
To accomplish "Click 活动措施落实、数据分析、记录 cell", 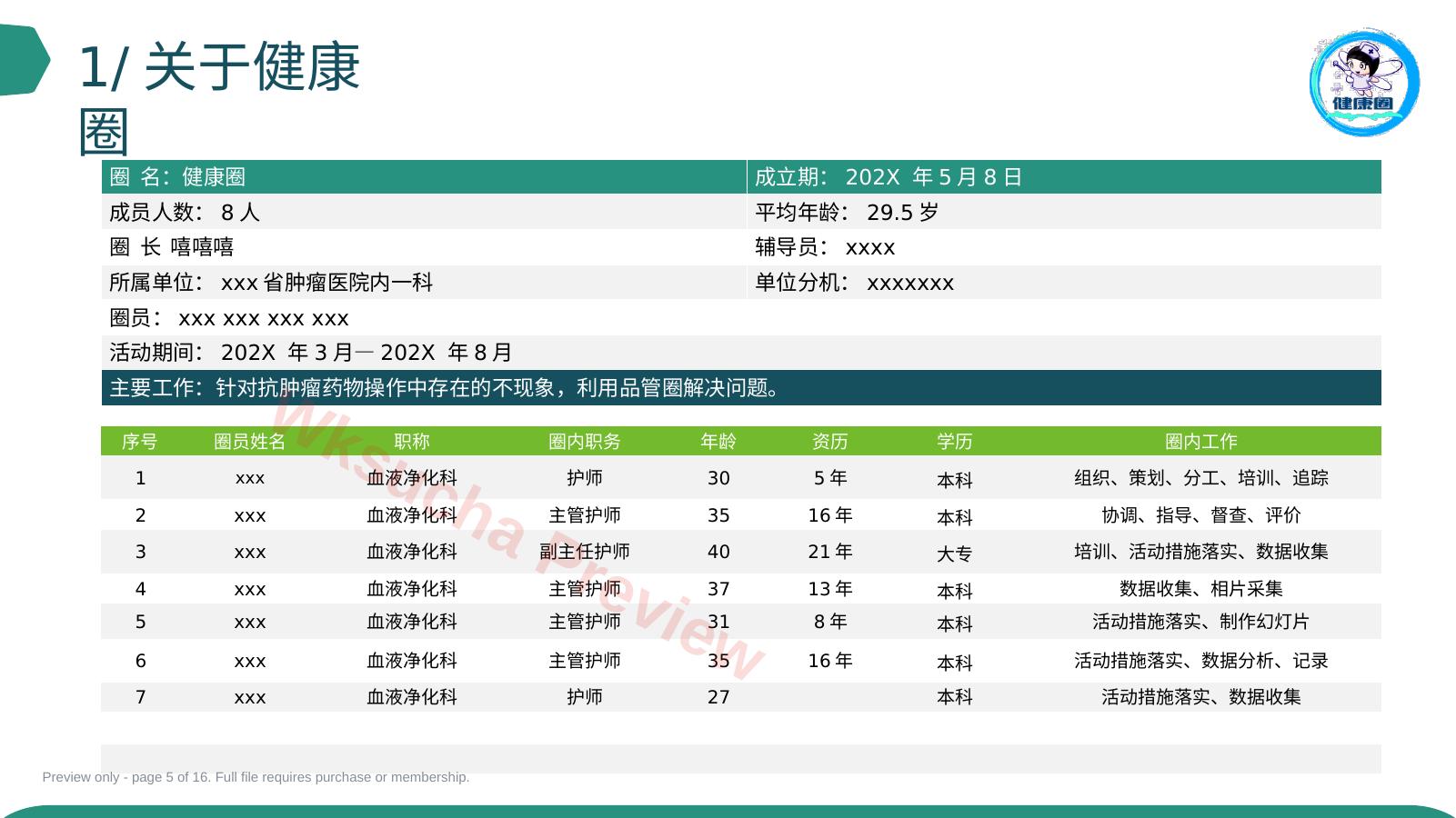I will 1201,661.
